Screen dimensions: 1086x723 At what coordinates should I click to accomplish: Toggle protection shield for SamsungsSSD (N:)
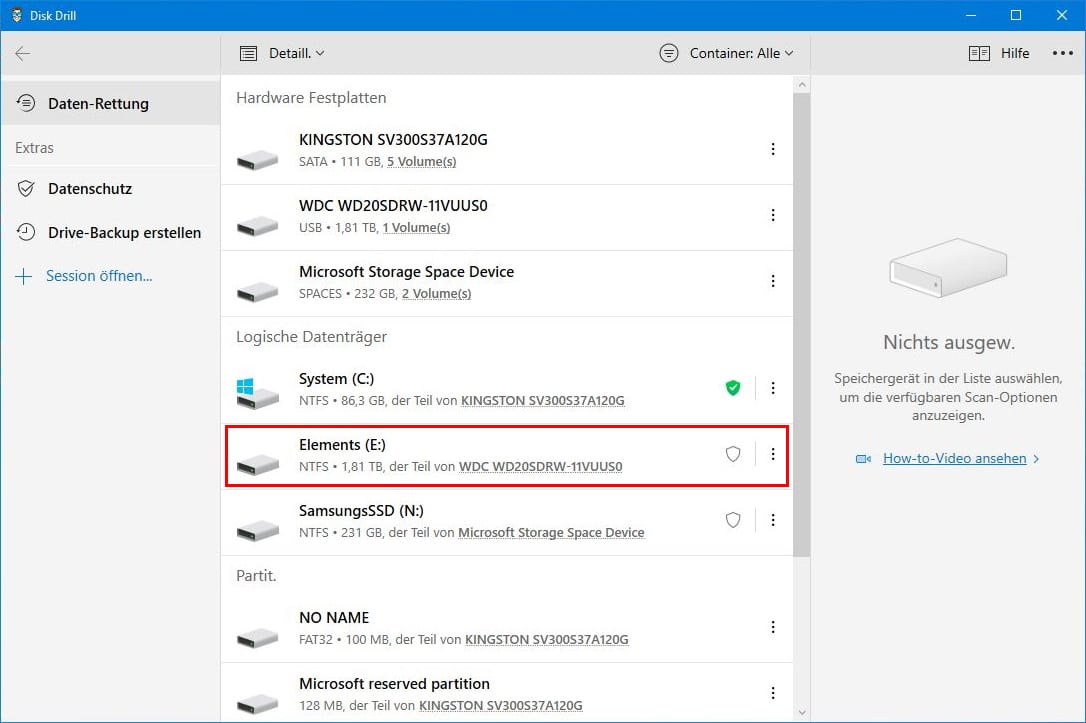coord(733,519)
